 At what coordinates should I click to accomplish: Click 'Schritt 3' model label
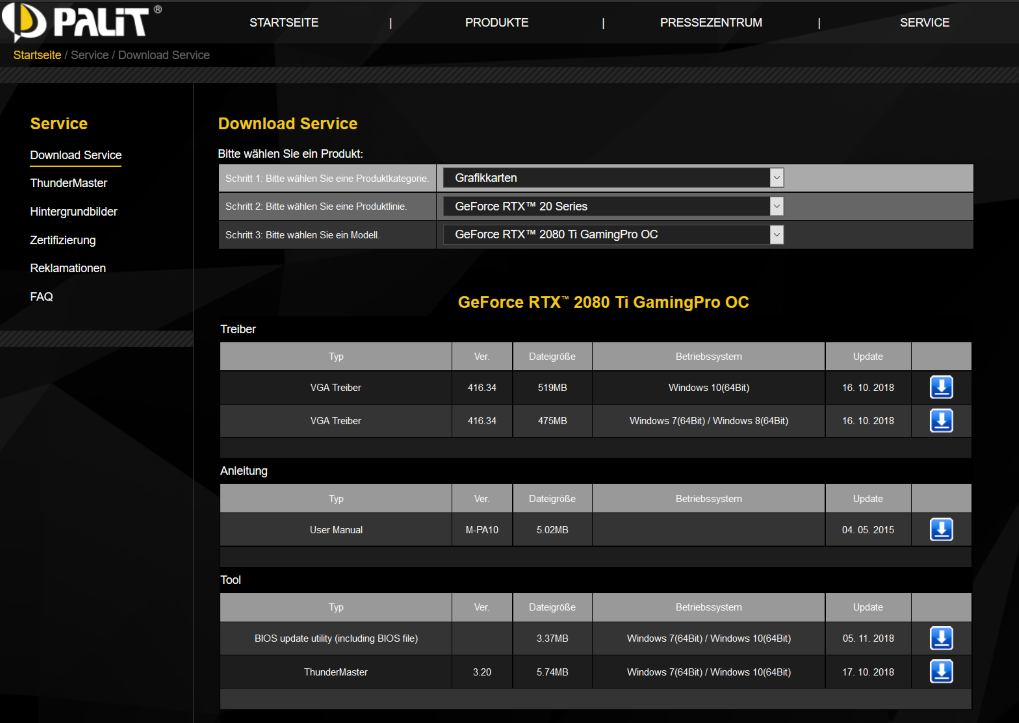click(302, 235)
